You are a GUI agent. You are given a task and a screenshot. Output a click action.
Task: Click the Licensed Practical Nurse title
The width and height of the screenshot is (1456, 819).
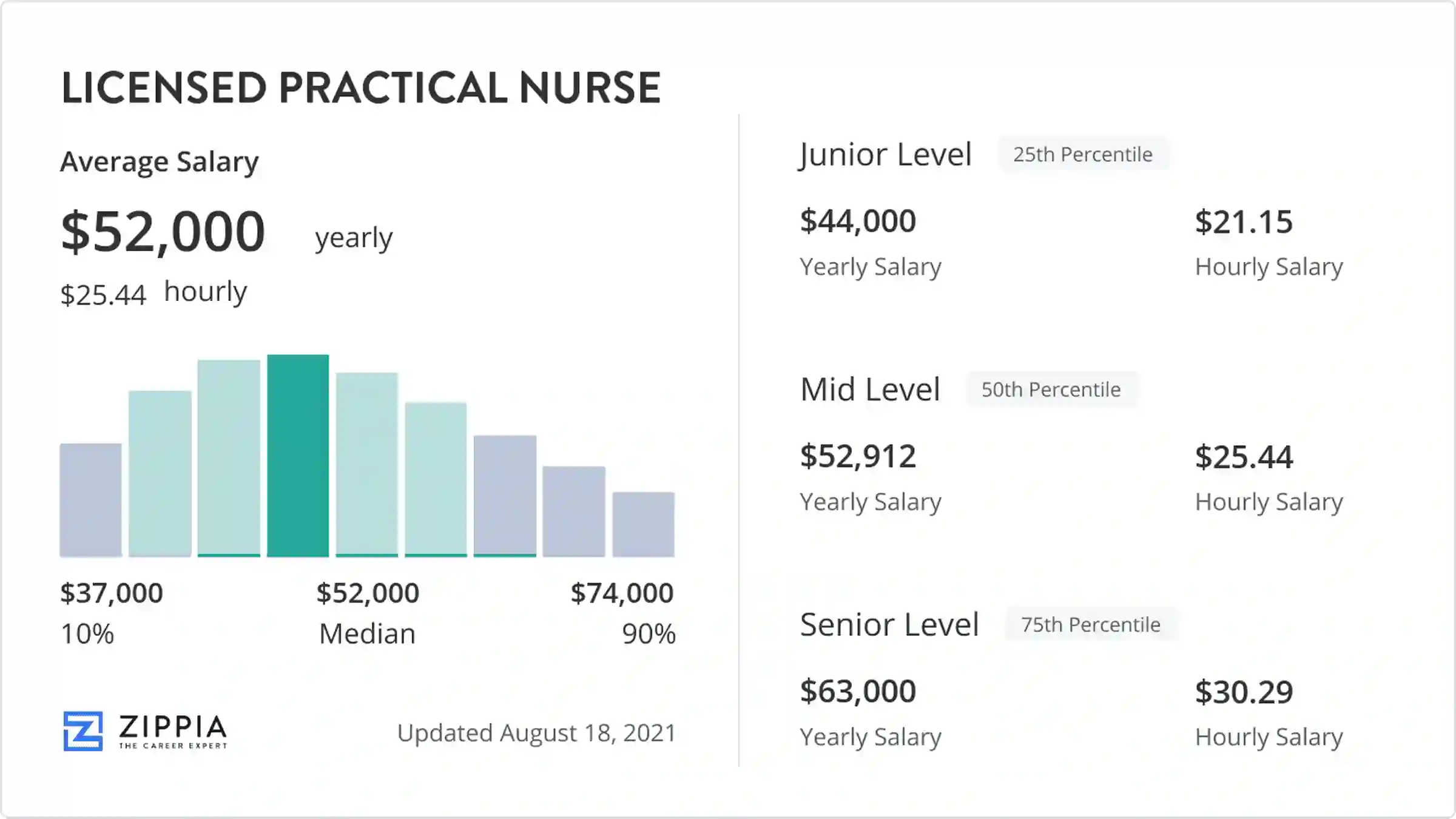(361, 88)
